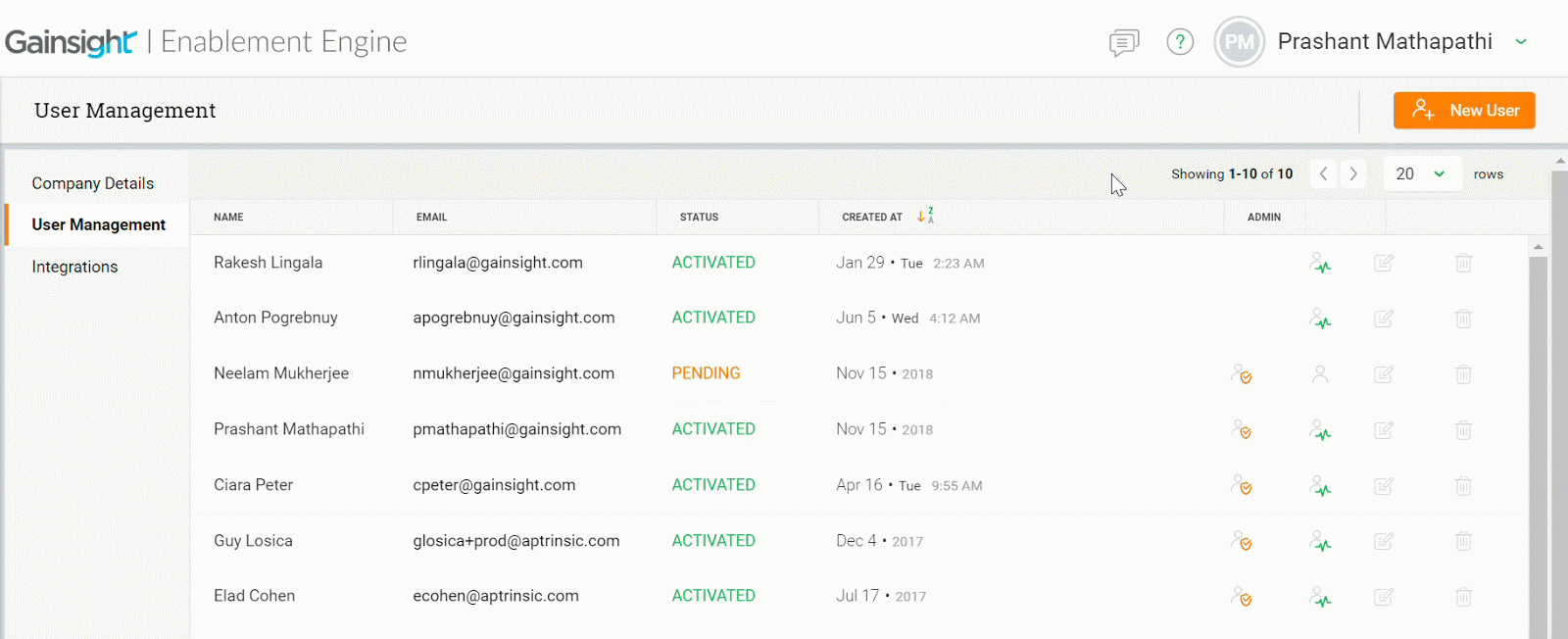
Task: Delete the Ciara Peter user
Action: click(x=1463, y=486)
